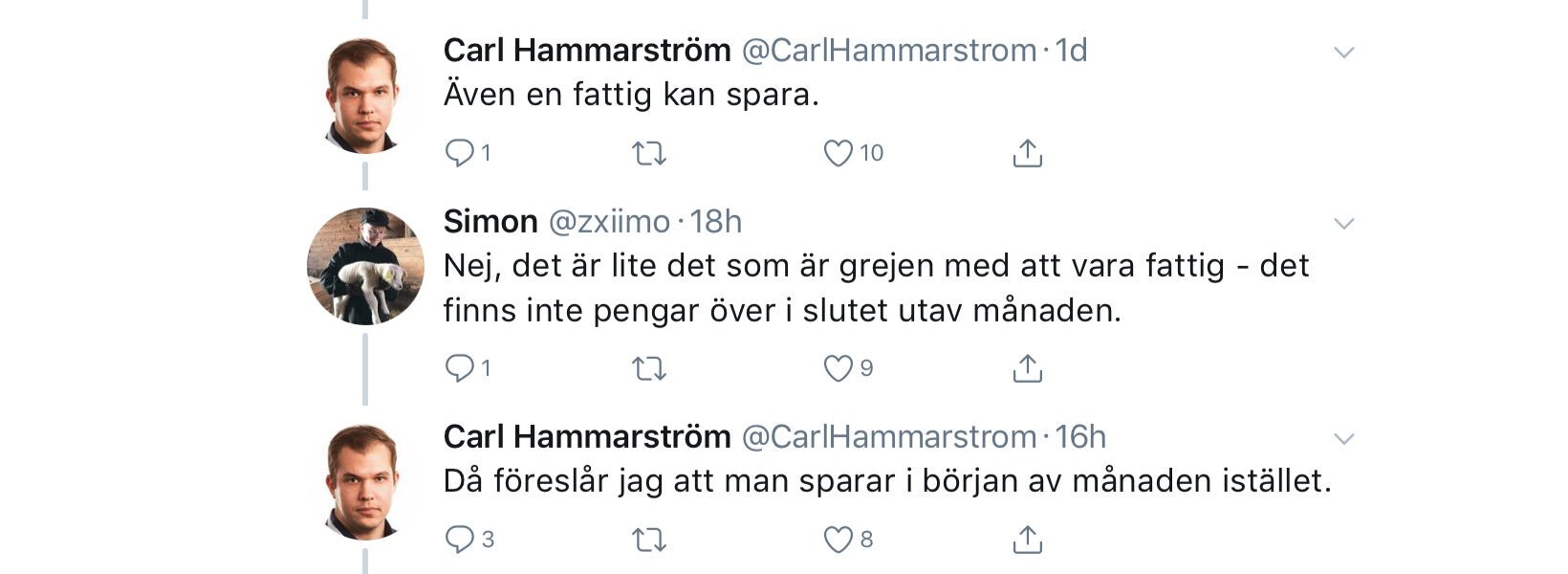
Task: Retweet Simon's tweet about being poor
Action: click(649, 368)
